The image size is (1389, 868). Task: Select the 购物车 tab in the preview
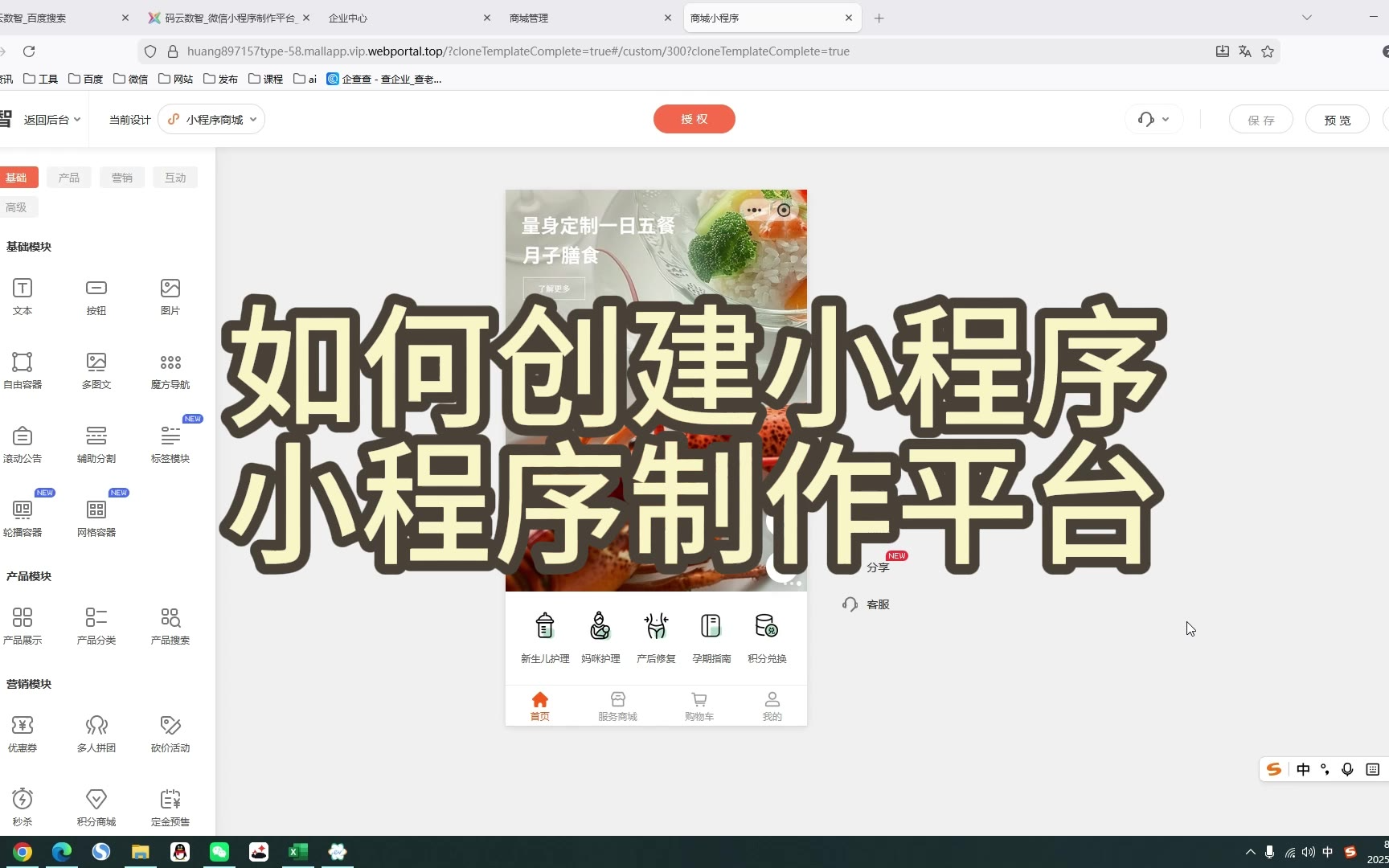click(699, 706)
